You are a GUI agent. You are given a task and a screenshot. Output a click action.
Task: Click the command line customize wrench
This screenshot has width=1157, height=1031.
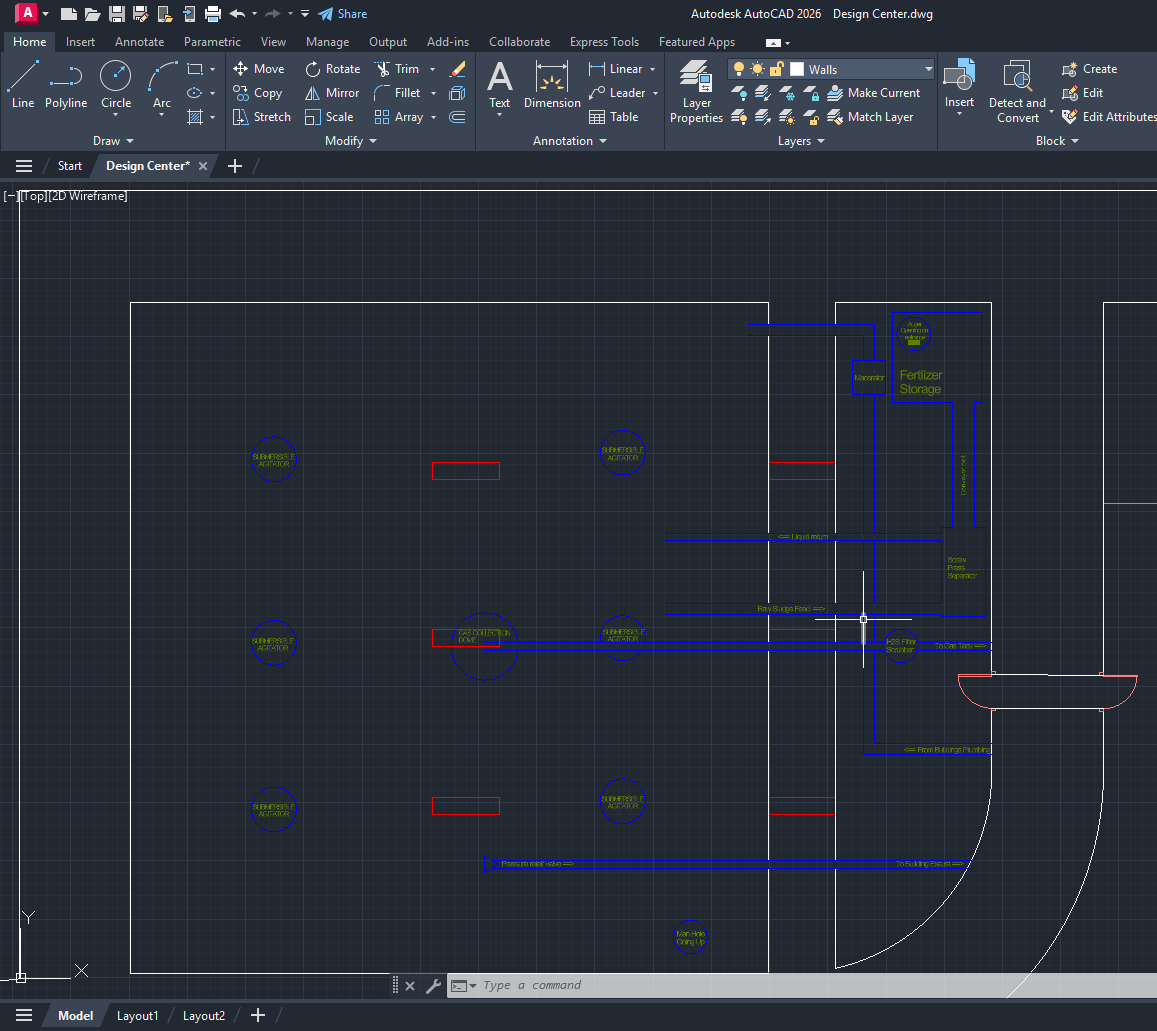point(433,985)
